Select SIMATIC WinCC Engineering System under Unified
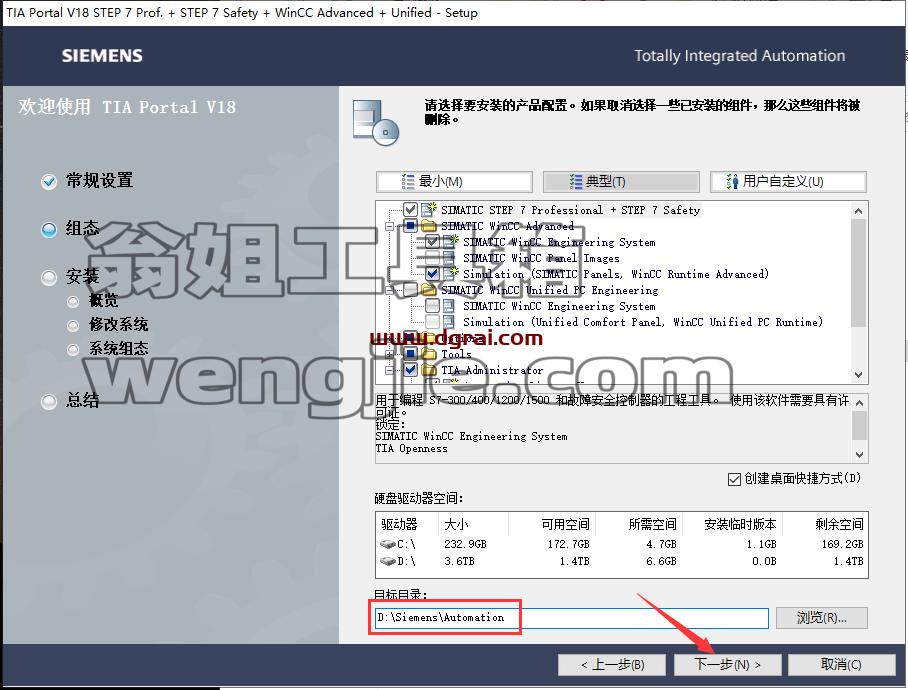This screenshot has height=690, width=908. 559,306
